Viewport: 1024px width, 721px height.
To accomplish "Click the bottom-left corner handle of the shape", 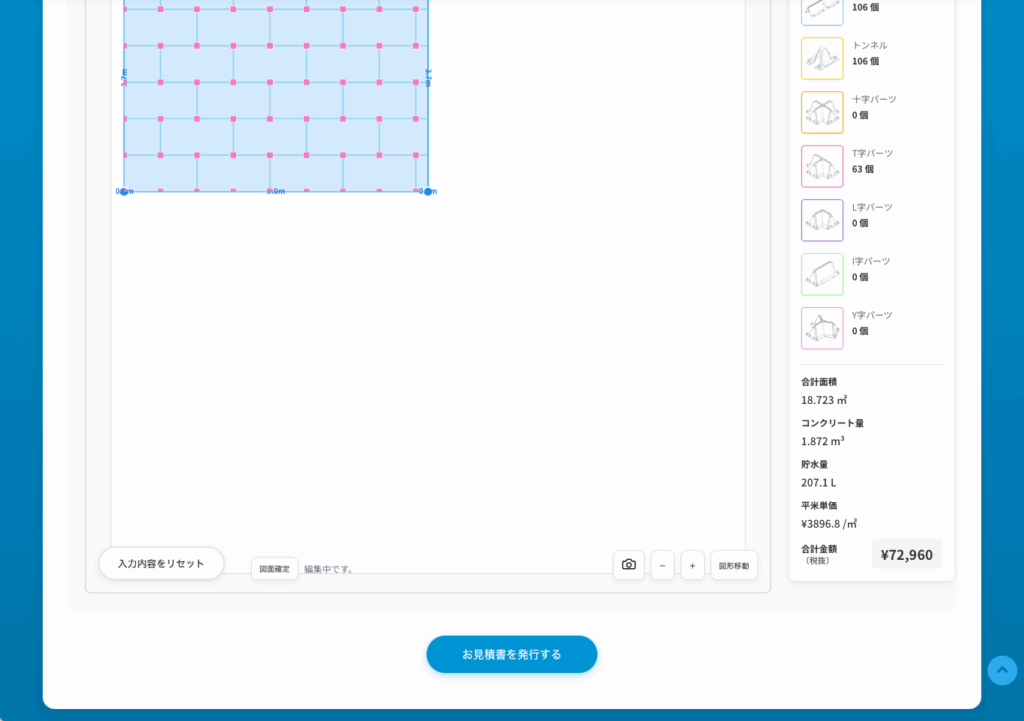I will 124,191.
